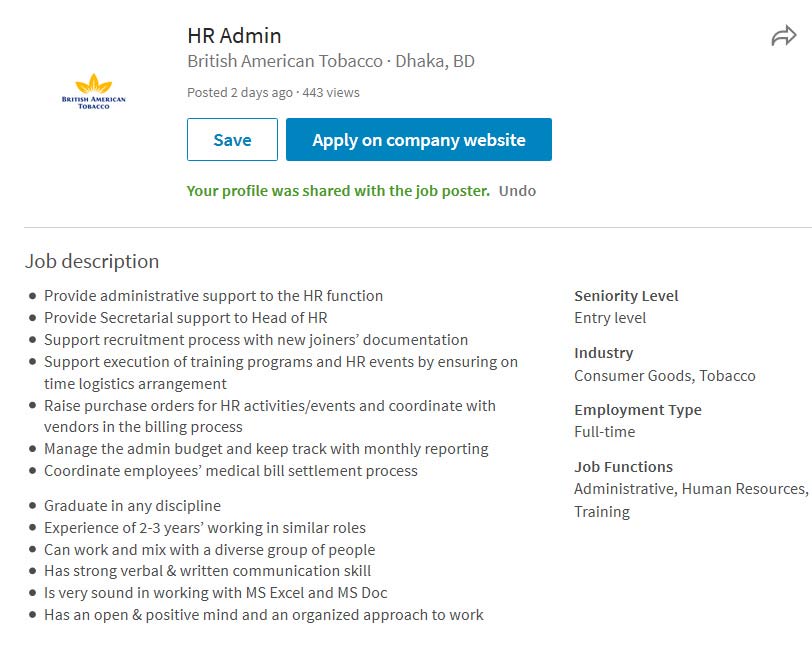This screenshot has height=662, width=812.
Task: Open the HR Admin job title
Action: click(x=234, y=36)
